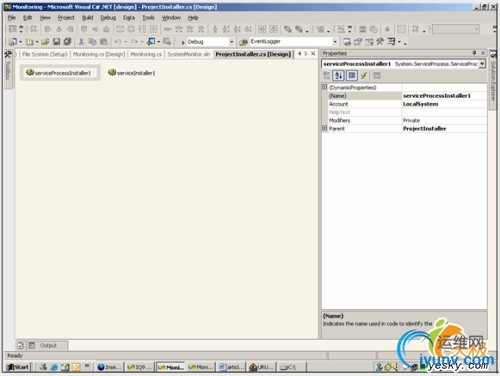Select ProjectInstaller.cs [Design] tab
This screenshot has width=500, height=376.
click(253, 54)
